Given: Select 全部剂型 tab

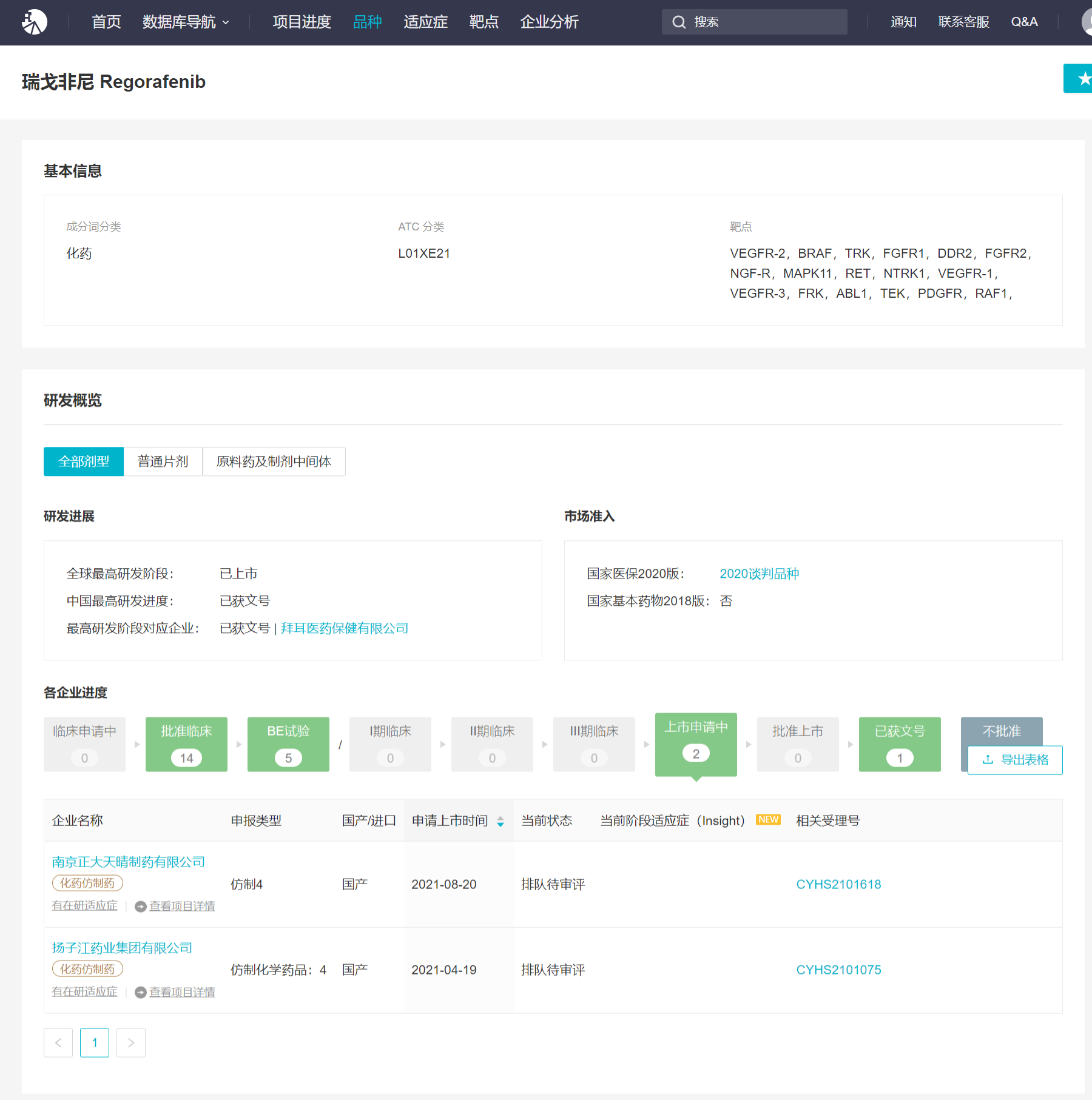Looking at the screenshot, I should tap(84, 461).
